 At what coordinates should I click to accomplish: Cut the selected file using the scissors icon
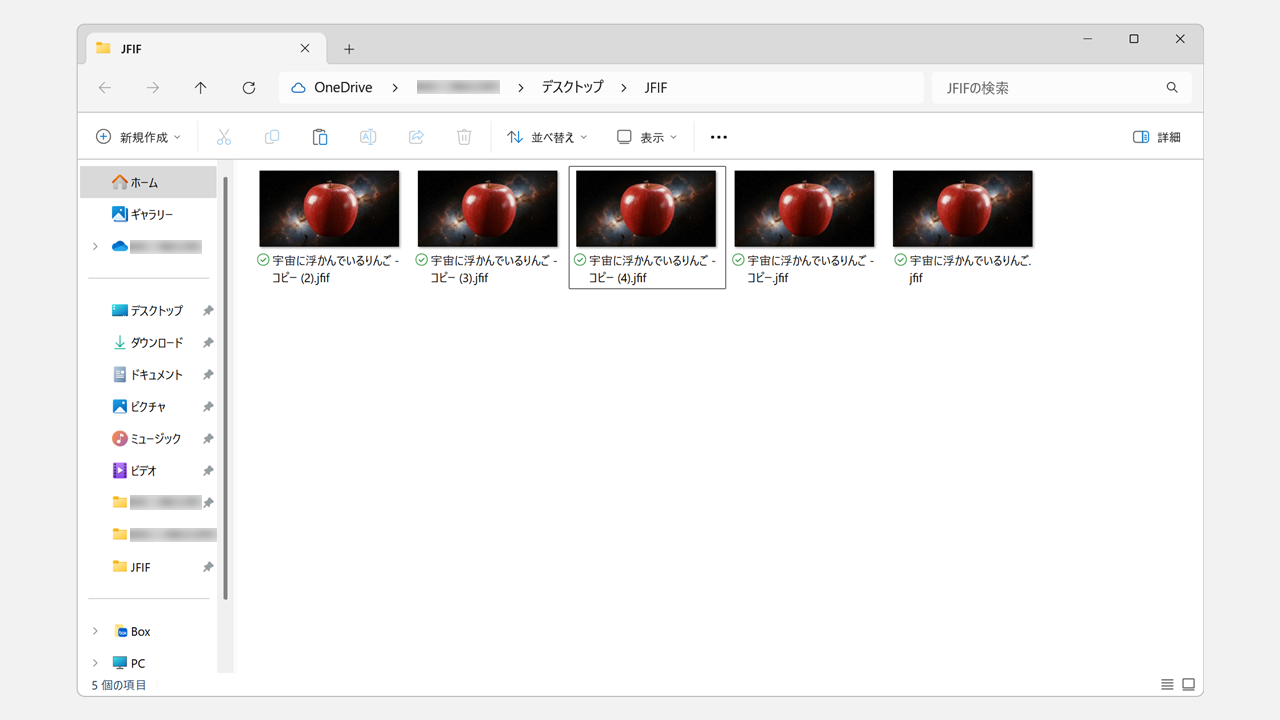pyautogui.click(x=224, y=136)
